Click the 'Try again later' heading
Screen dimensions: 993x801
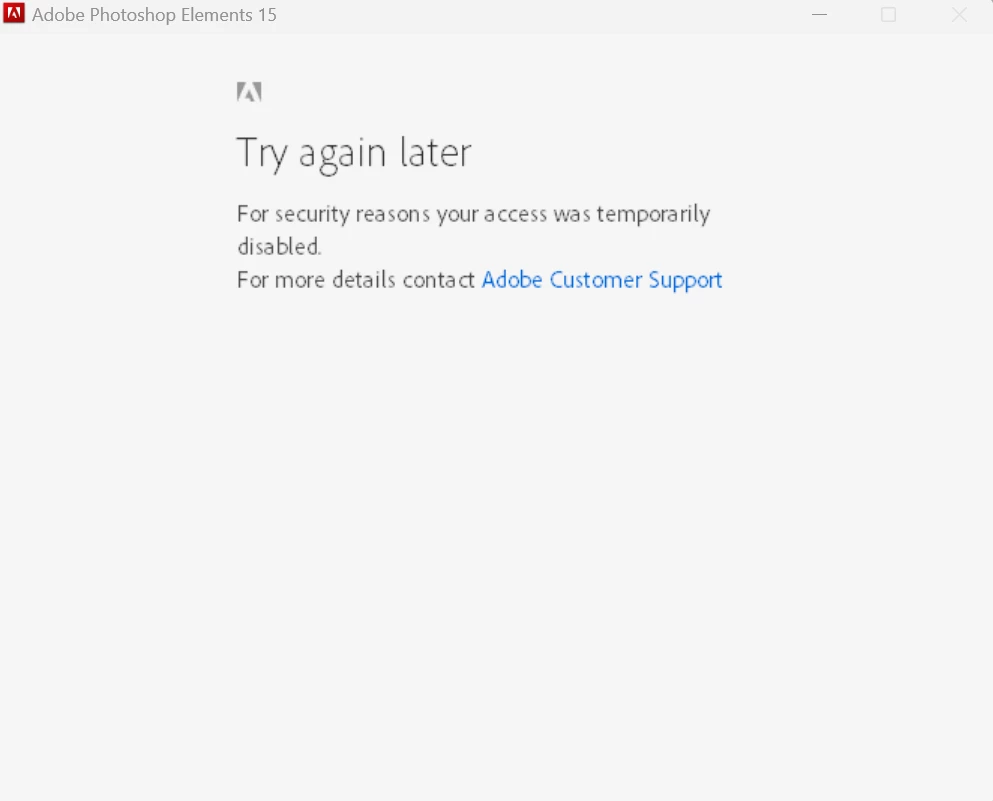point(354,153)
